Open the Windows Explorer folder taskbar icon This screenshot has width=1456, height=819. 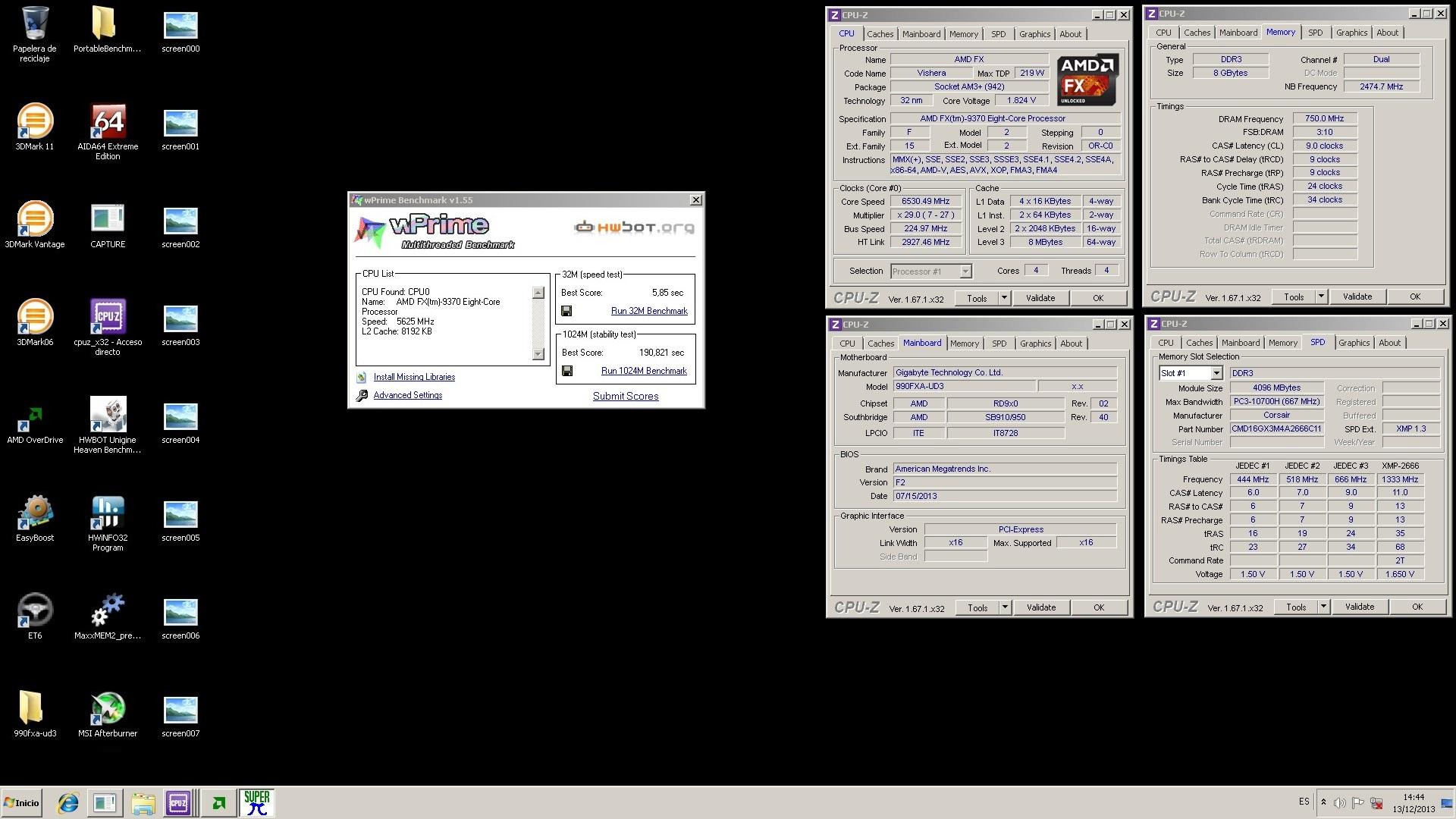tap(143, 802)
